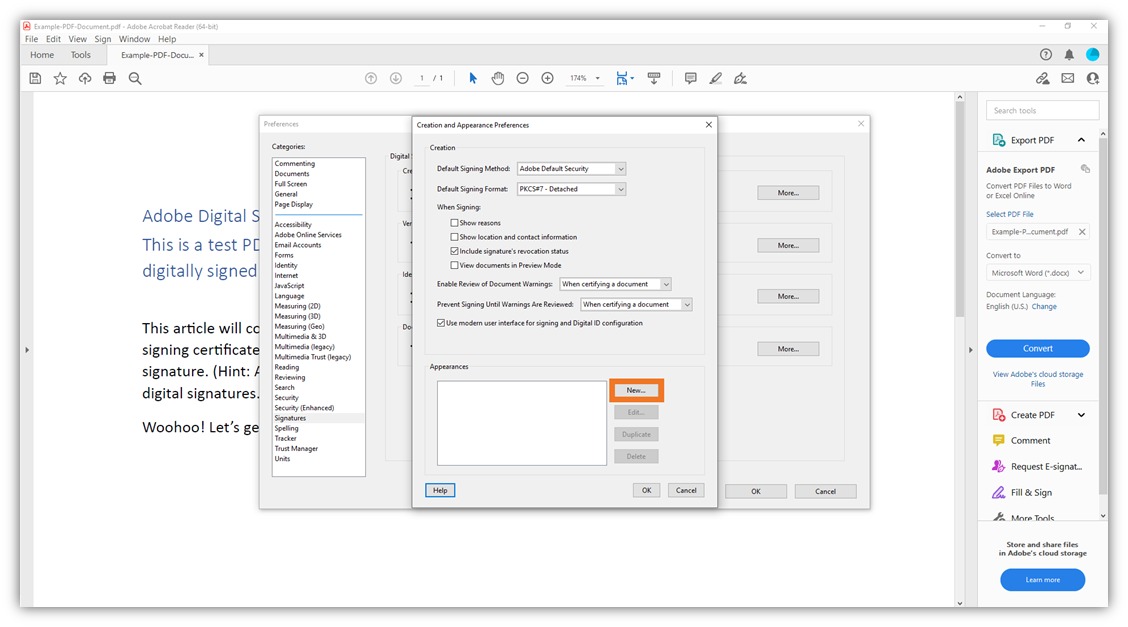Open the Sign menu
Viewport: 1128px width, 627px height.
click(103, 39)
